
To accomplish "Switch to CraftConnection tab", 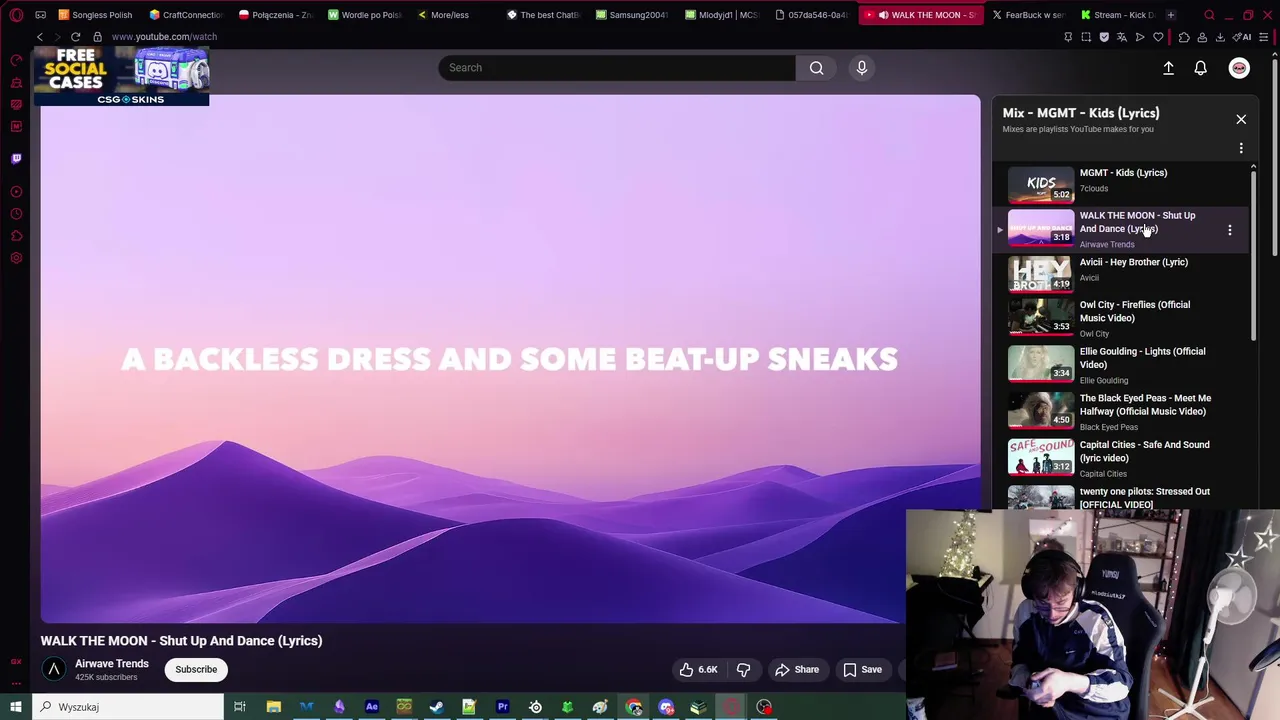I will [186, 15].
